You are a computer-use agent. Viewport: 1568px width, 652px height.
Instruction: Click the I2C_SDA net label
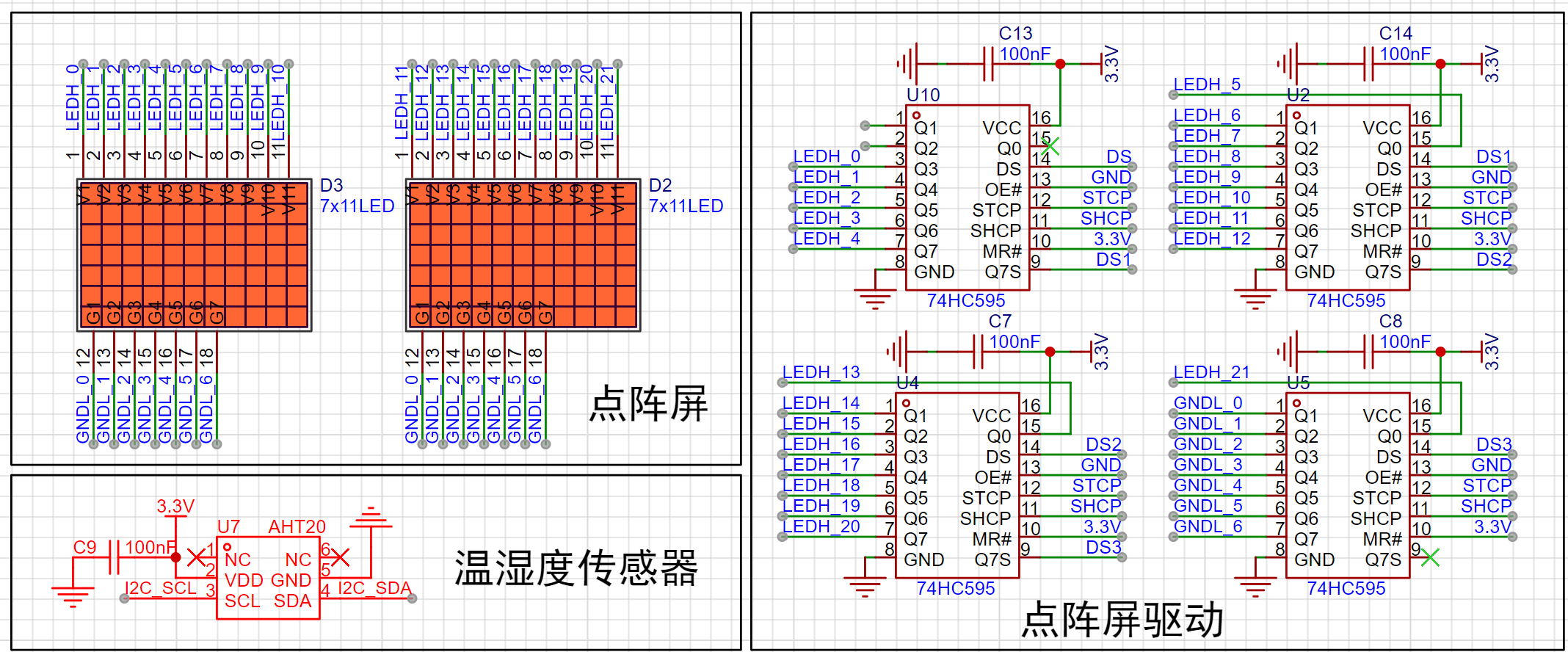tap(374, 588)
